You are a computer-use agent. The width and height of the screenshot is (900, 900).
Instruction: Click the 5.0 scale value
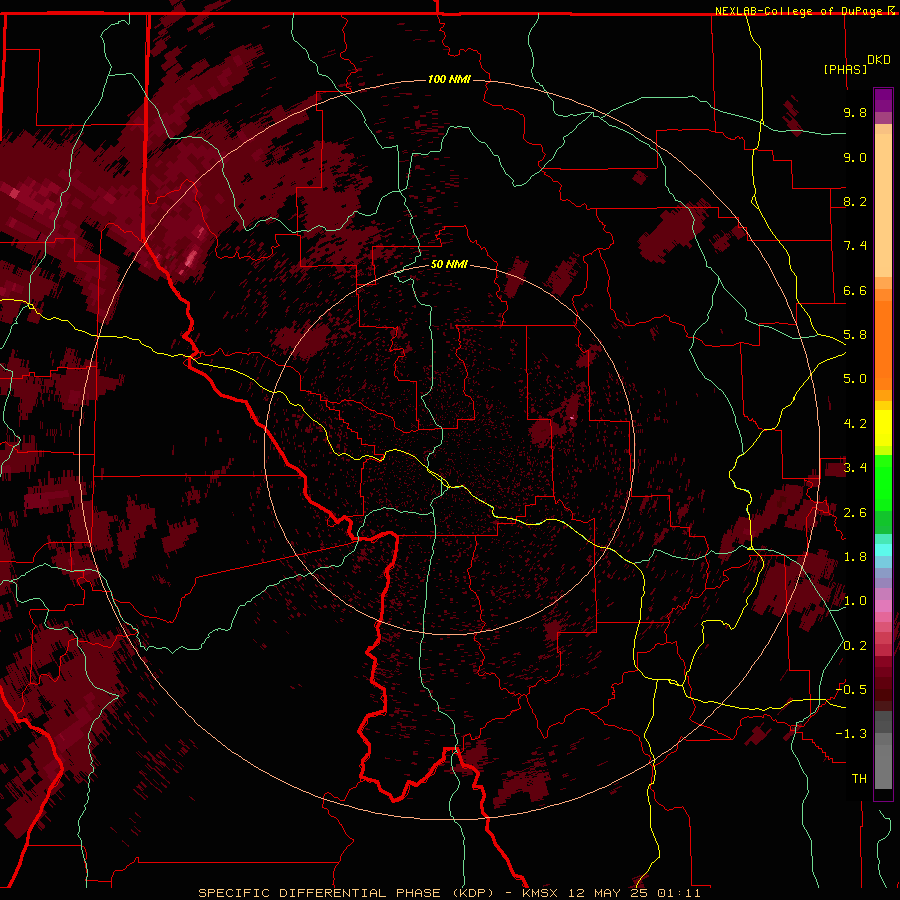(x=855, y=379)
